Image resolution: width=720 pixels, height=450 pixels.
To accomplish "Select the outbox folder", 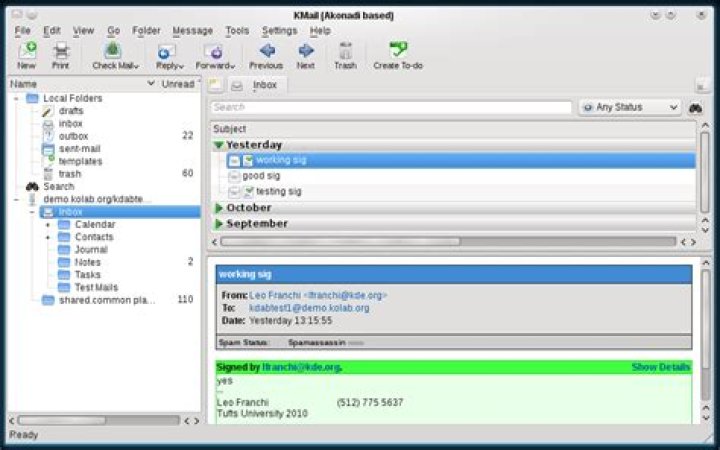I will pos(73,136).
